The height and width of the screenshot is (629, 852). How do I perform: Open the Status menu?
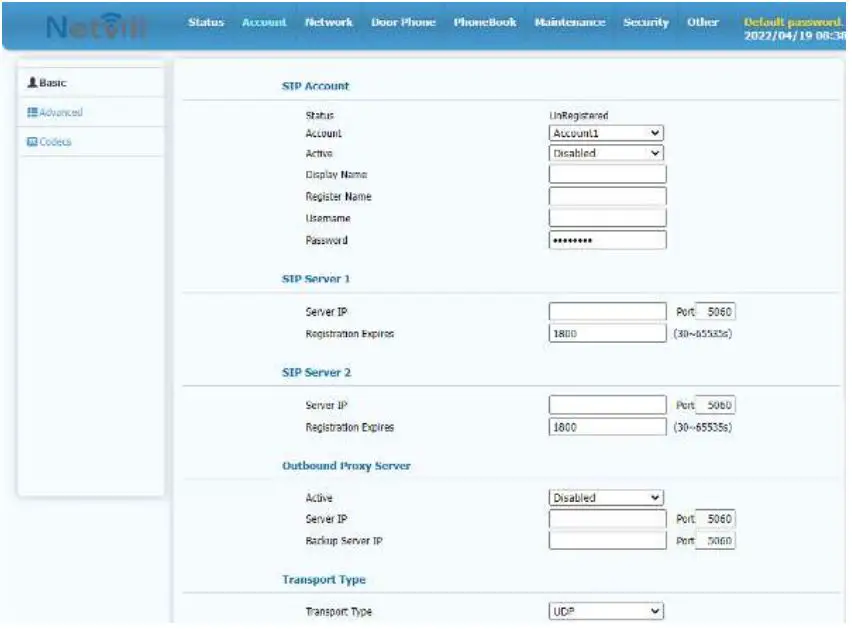tap(206, 22)
